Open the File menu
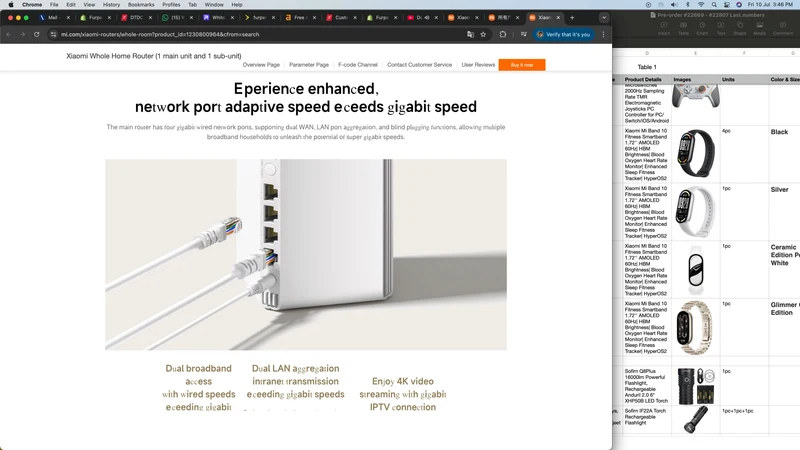This screenshot has width=800, height=450. point(54,5)
